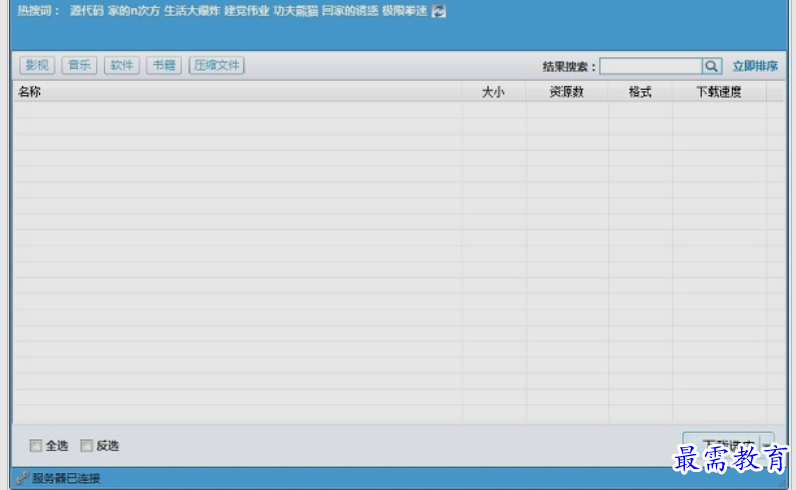Viewport: 796px width, 490px height.
Task: Filter results by 压缩文件
Action: pyautogui.click(x=217, y=65)
